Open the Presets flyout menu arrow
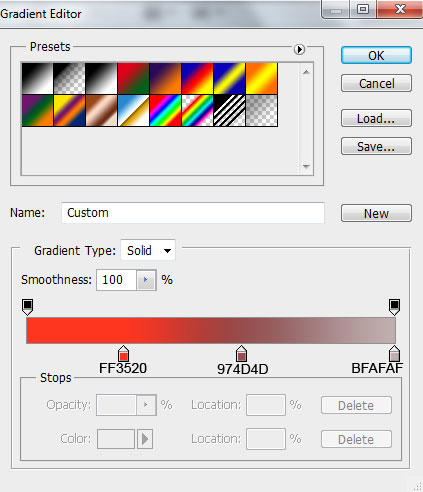 [x=299, y=49]
